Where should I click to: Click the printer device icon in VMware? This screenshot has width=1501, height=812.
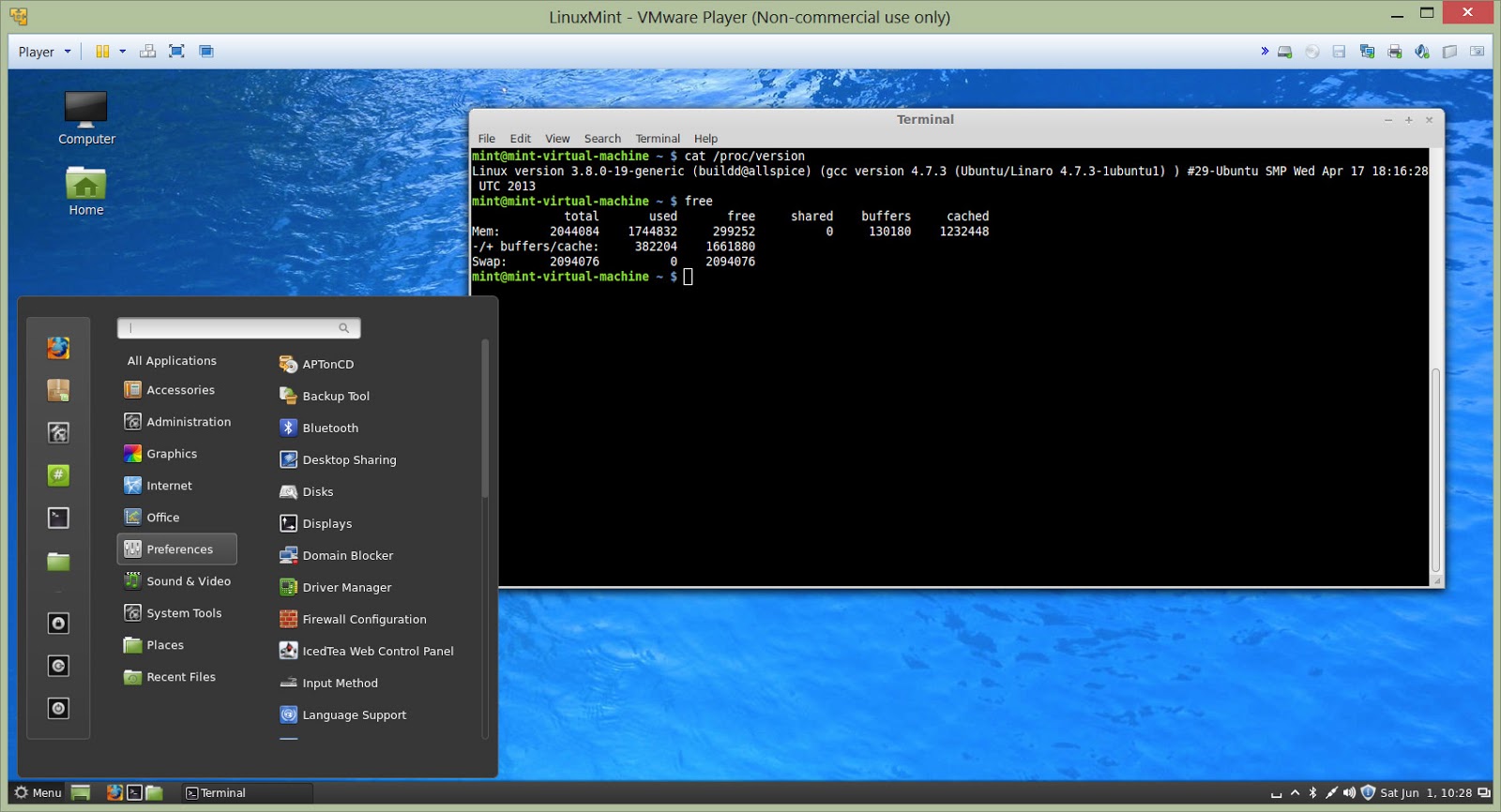1395,52
